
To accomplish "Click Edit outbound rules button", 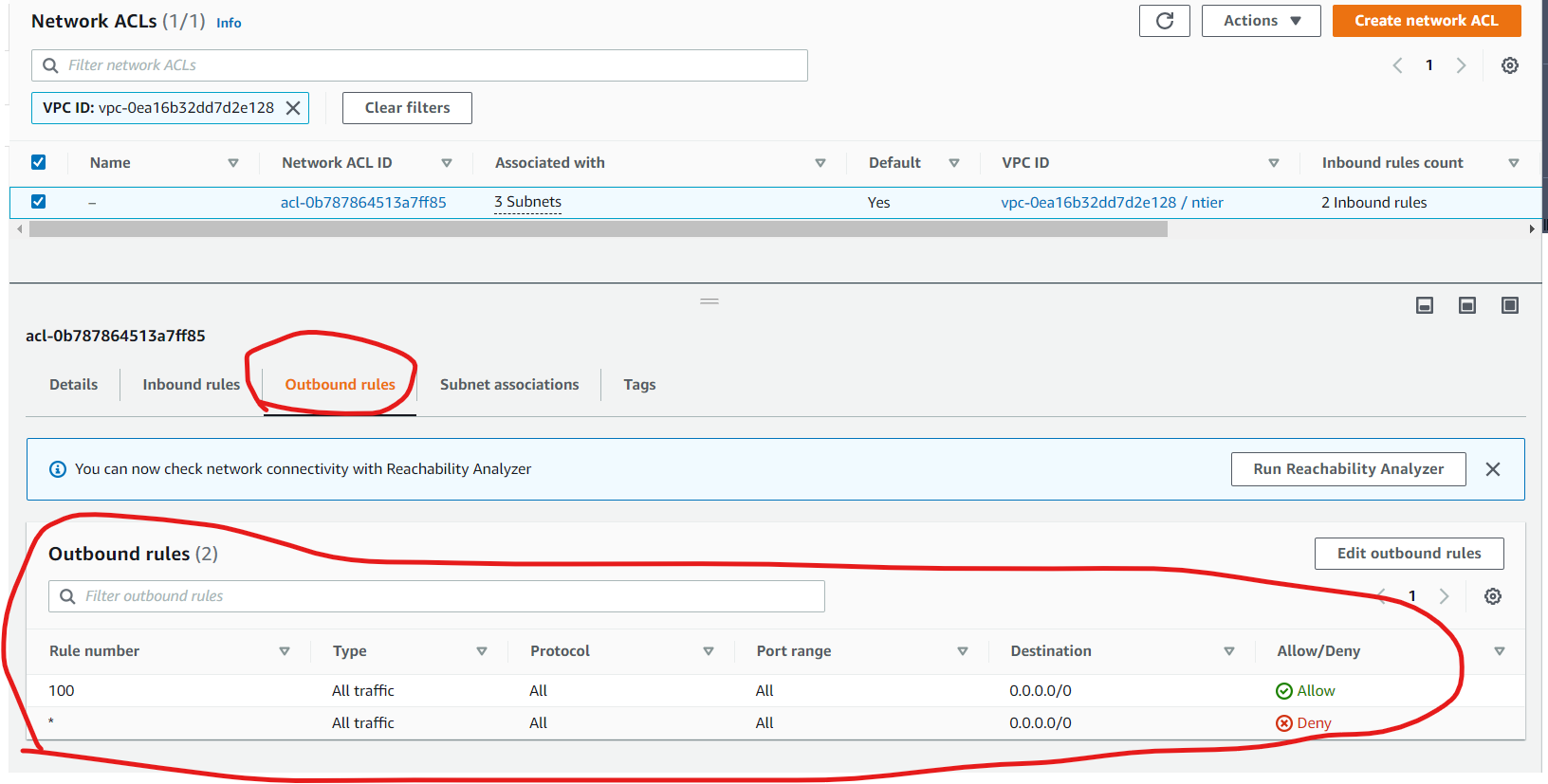I will tap(1410, 554).
